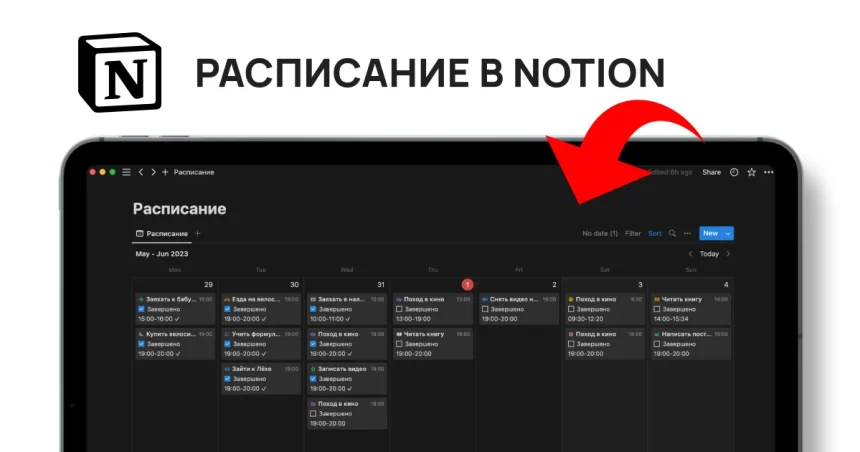Click the icon on the Заехать в нал… card
The width and height of the screenshot is (860, 452).
[313, 300]
